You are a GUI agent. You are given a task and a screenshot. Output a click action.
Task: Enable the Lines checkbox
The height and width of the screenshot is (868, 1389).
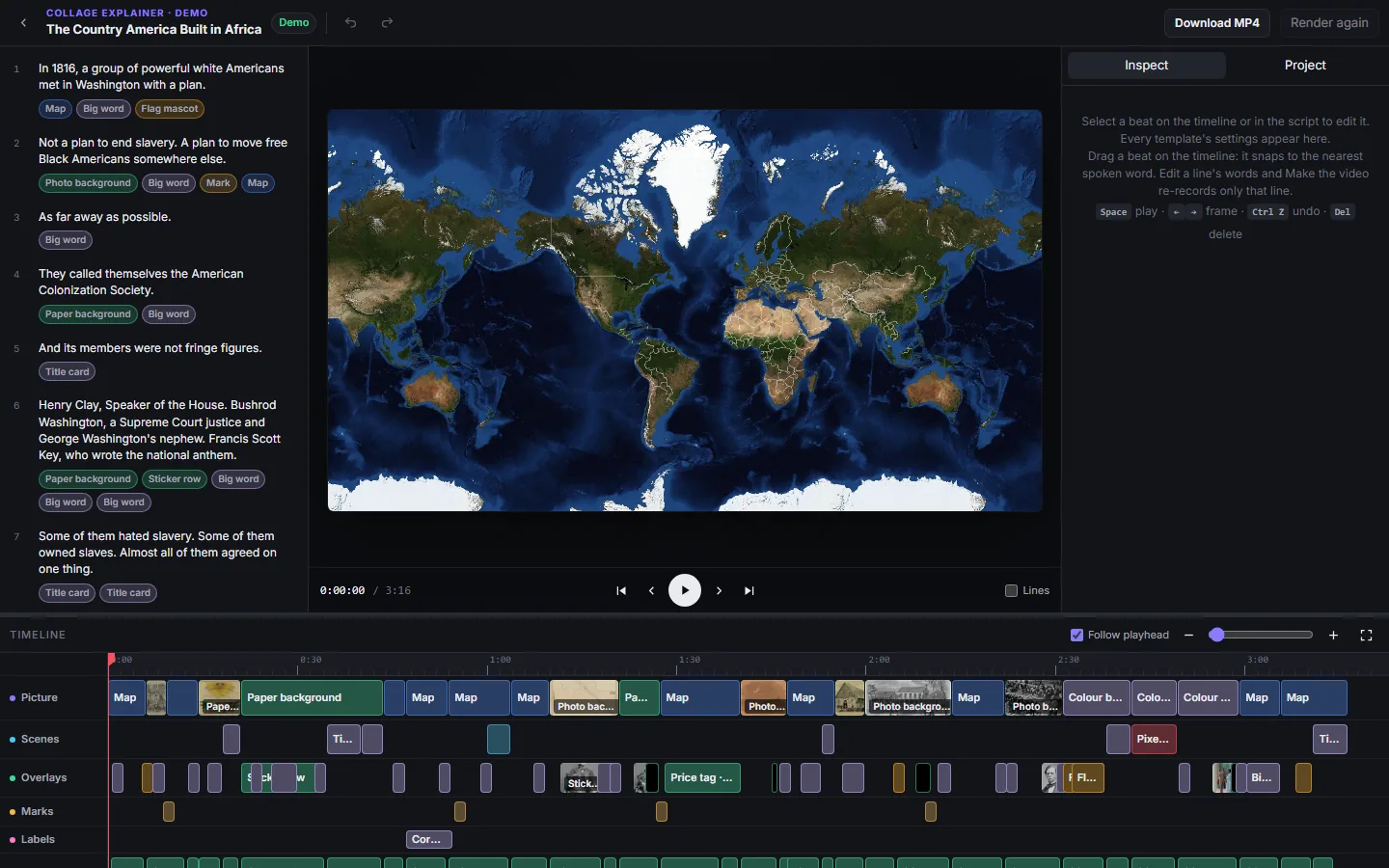tap(1011, 590)
